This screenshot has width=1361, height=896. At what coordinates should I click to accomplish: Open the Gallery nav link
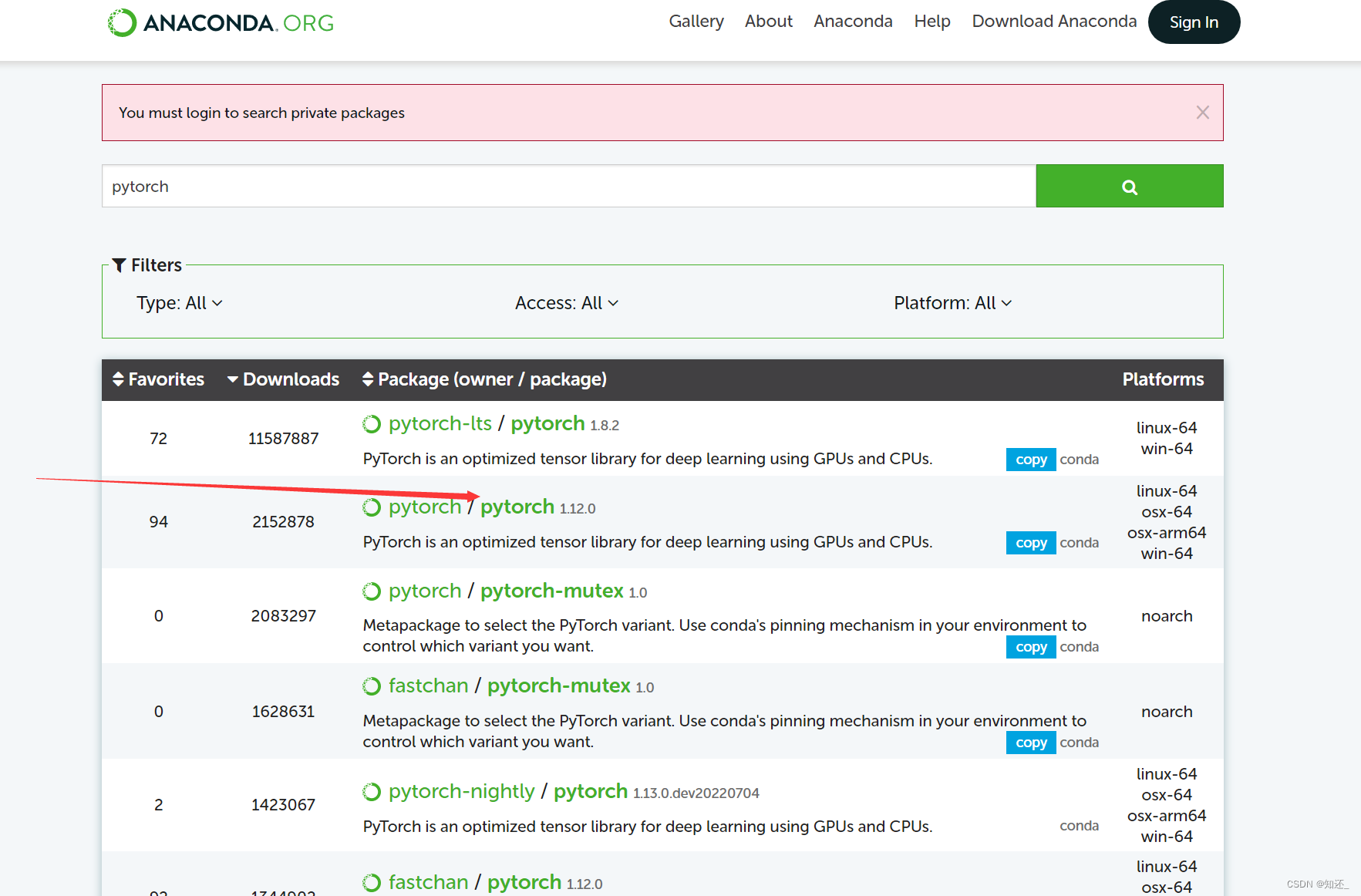click(696, 22)
